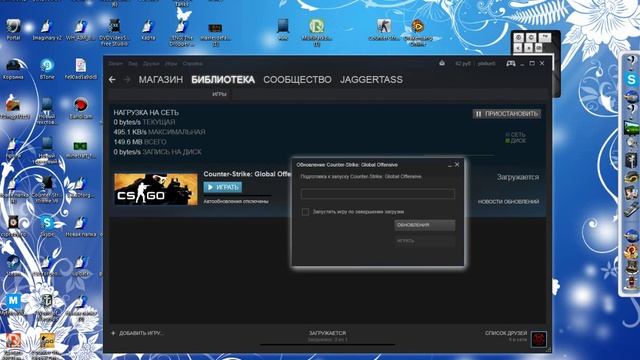This screenshot has height=360, width=640.
Task: Open the Steam menu in menu bar
Action: pyautogui.click(x=116, y=64)
